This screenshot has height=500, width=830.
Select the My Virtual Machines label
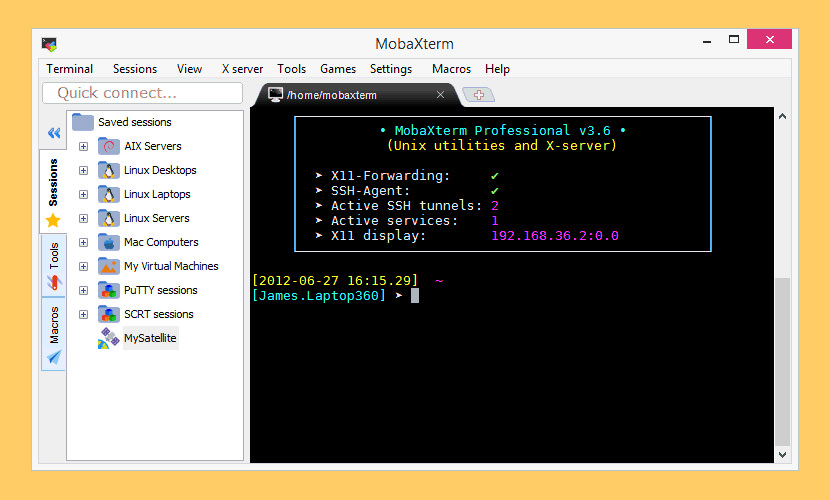coord(172,266)
